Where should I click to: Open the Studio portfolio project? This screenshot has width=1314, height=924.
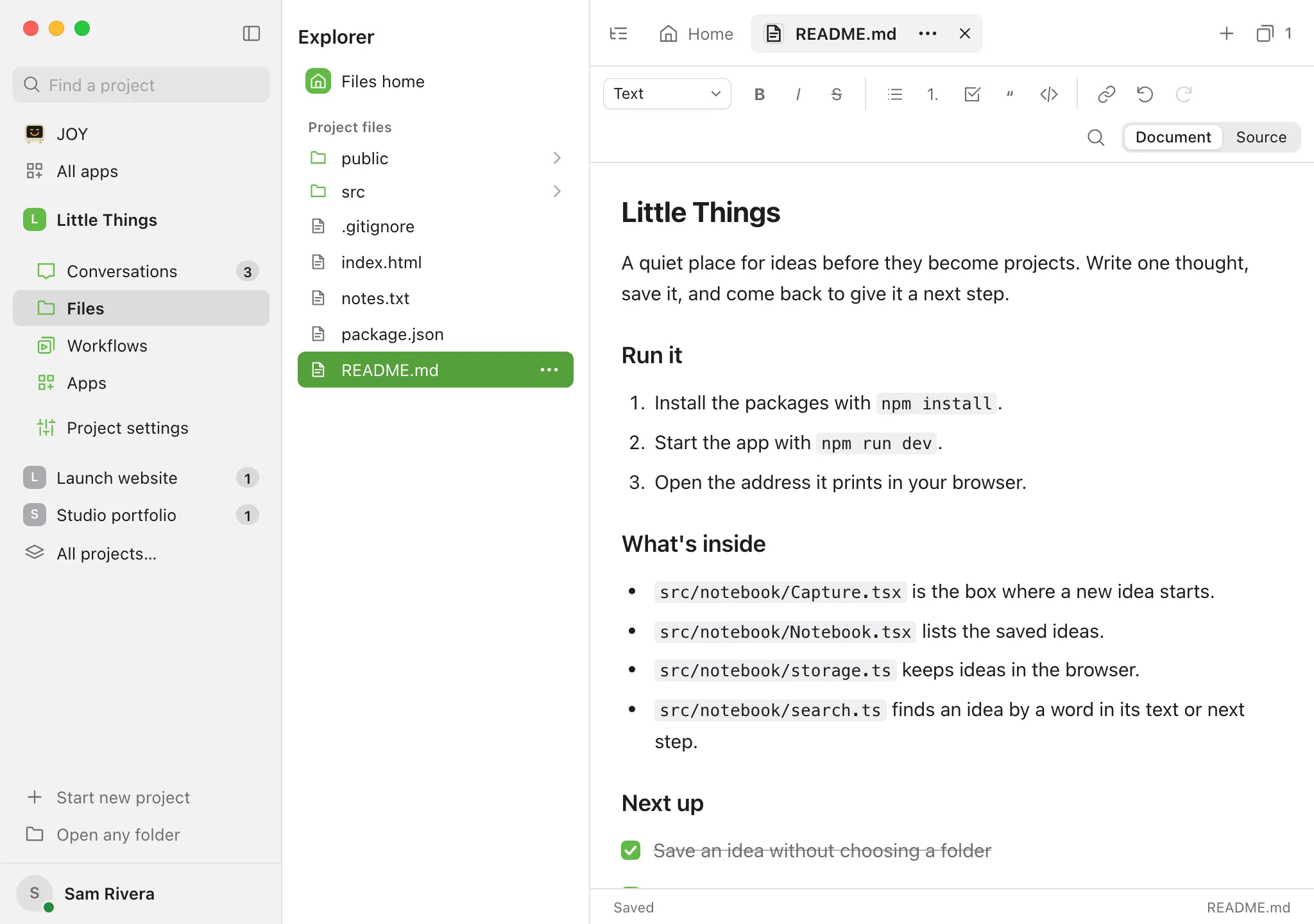click(x=141, y=515)
